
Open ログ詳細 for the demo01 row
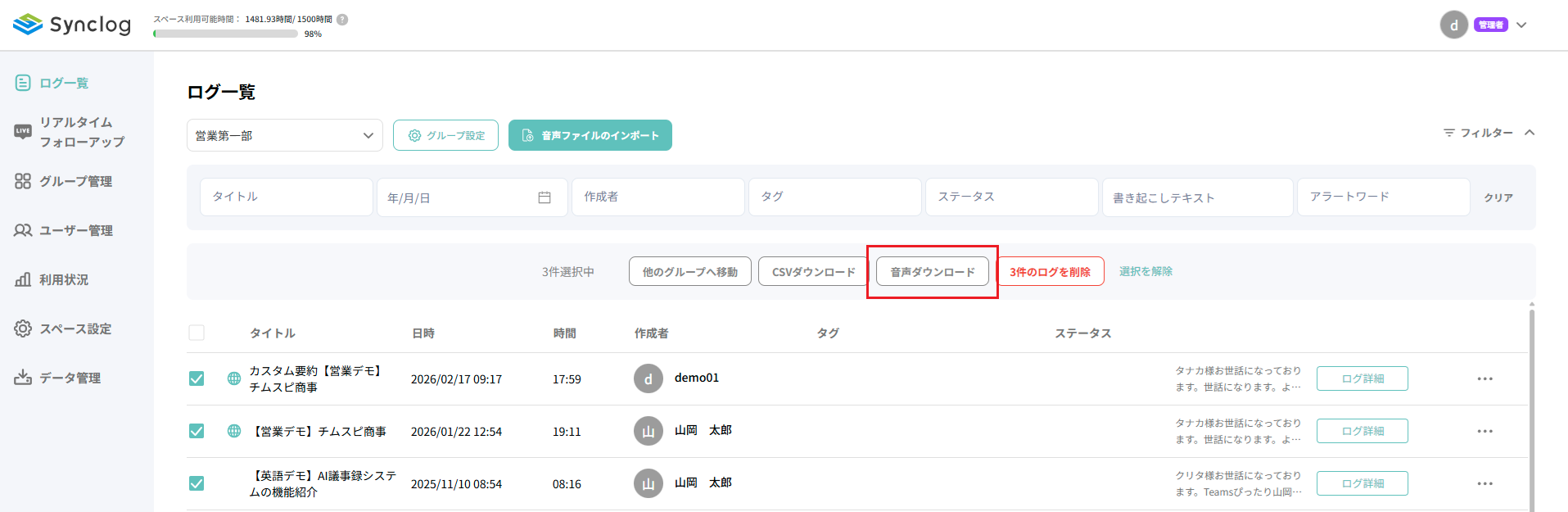point(1362,378)
